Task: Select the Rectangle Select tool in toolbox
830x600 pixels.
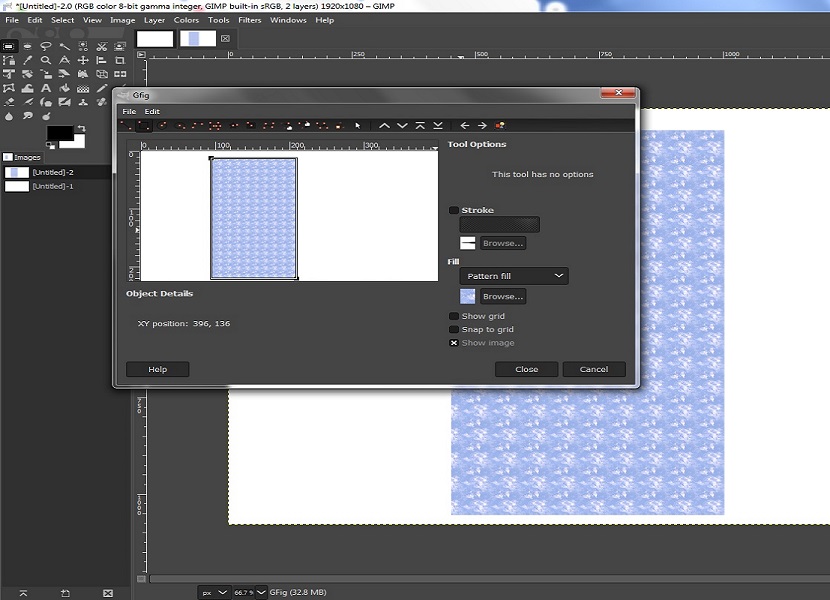Action: pos(10,46)
